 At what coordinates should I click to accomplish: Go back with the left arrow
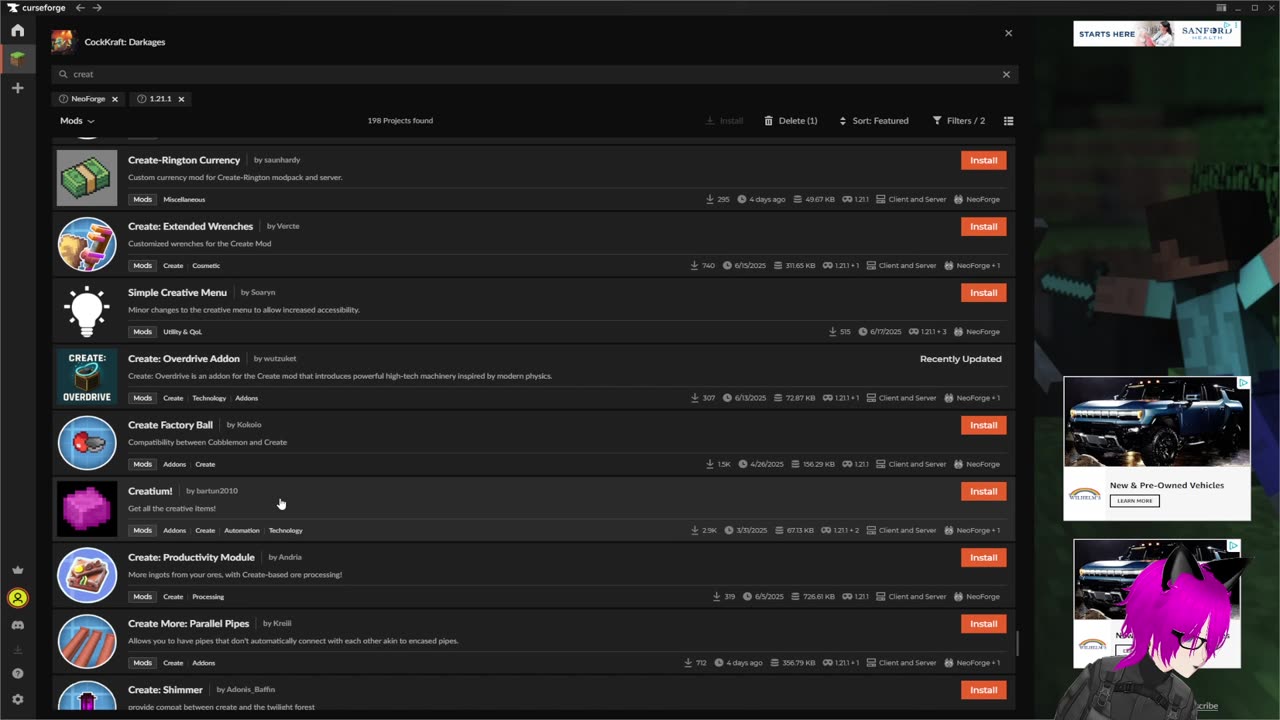tap(80, 8)
